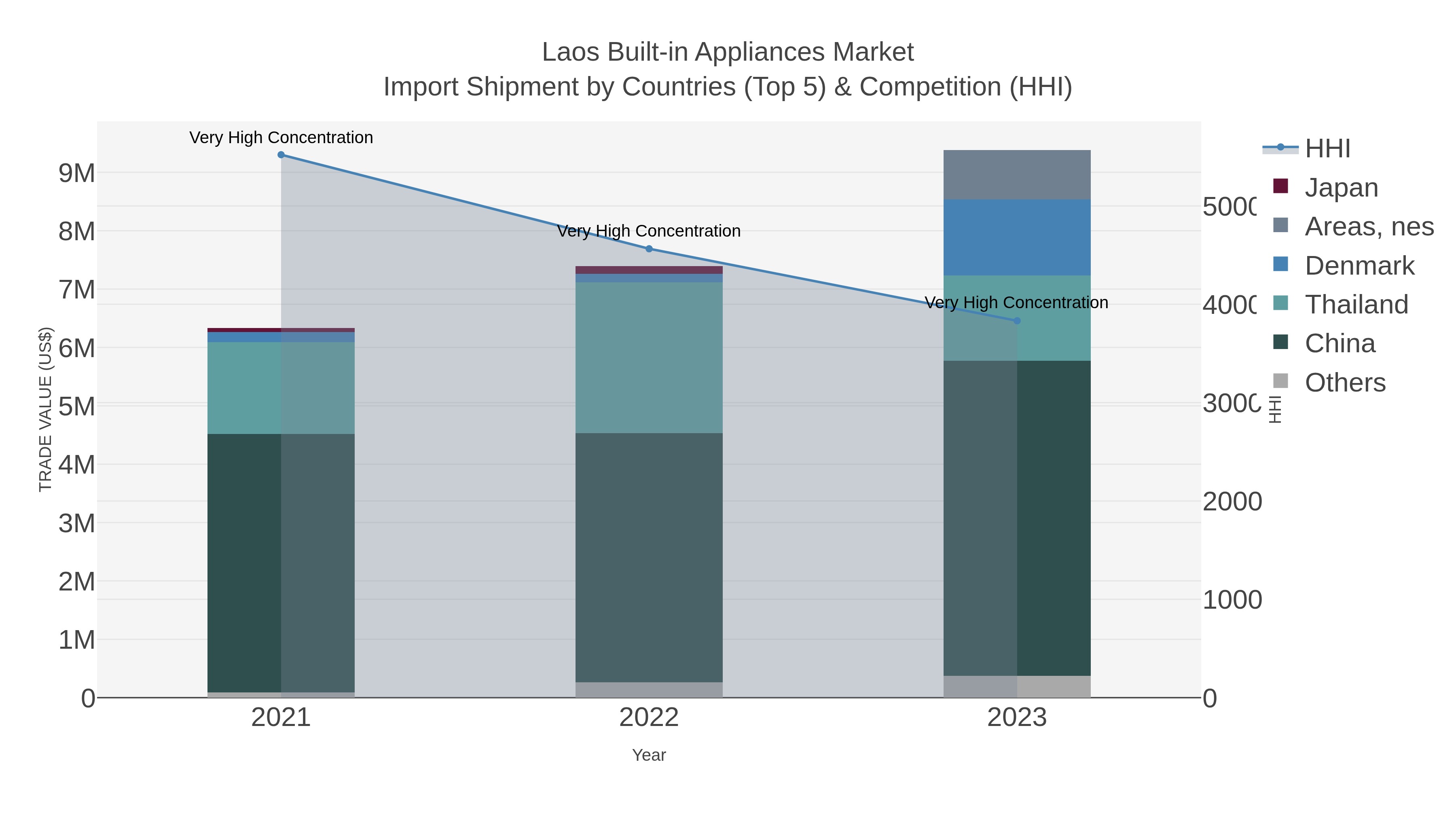Toggle the China legend entry
This screenshot has height=819, width=1456.
1324,344
